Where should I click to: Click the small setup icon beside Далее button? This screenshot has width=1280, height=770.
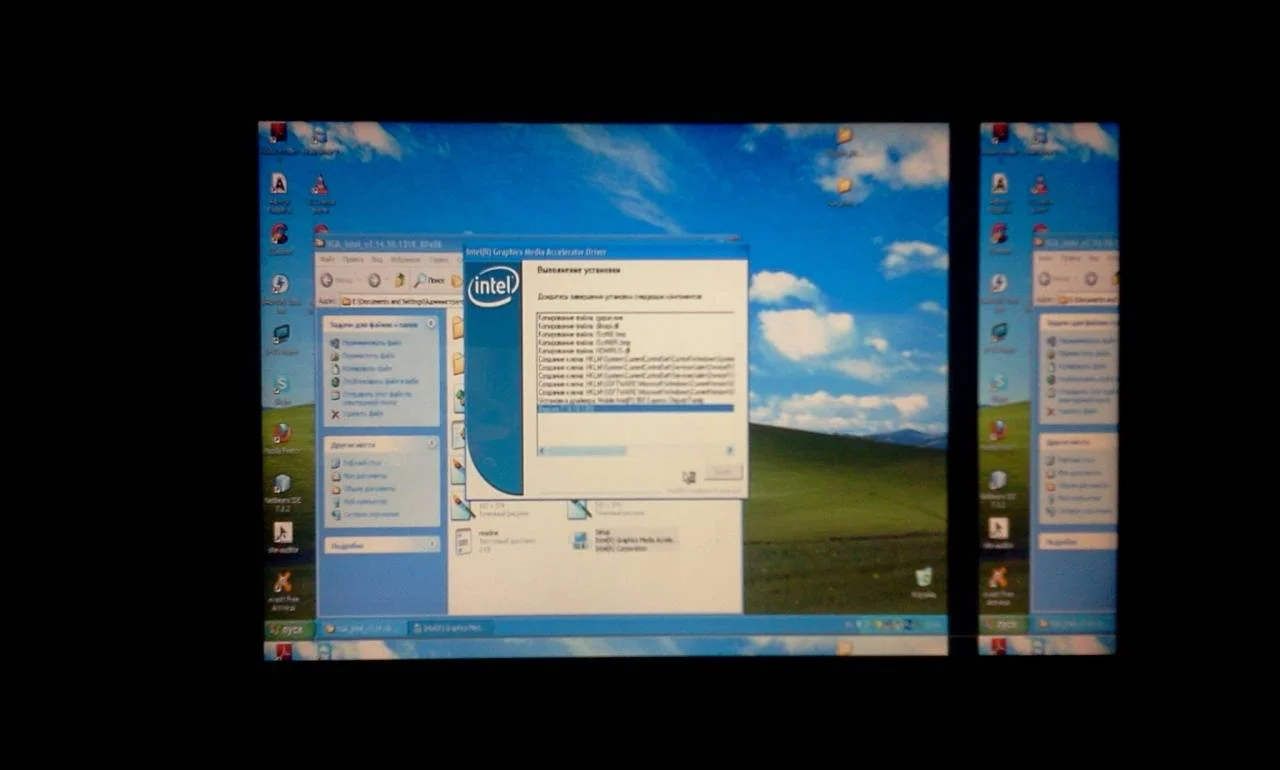[689, 477]
